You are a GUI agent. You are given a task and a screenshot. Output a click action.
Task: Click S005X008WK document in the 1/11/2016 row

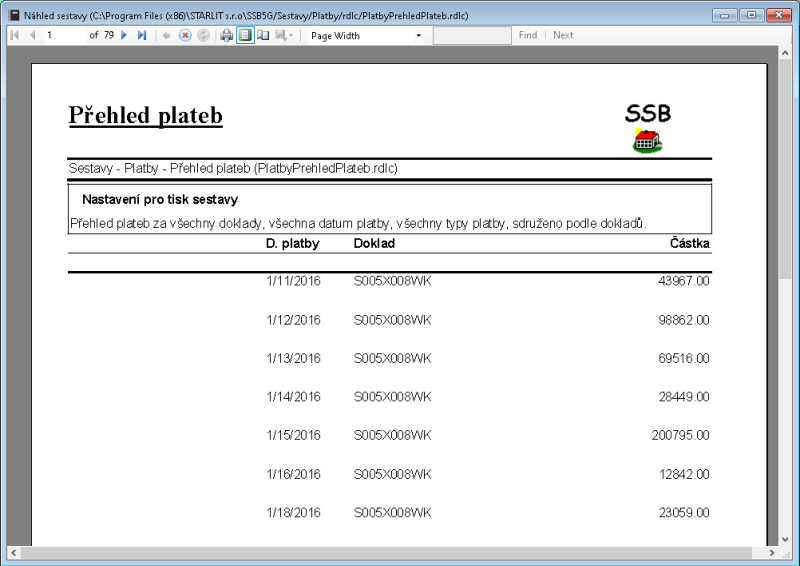(x=392, y=281)
